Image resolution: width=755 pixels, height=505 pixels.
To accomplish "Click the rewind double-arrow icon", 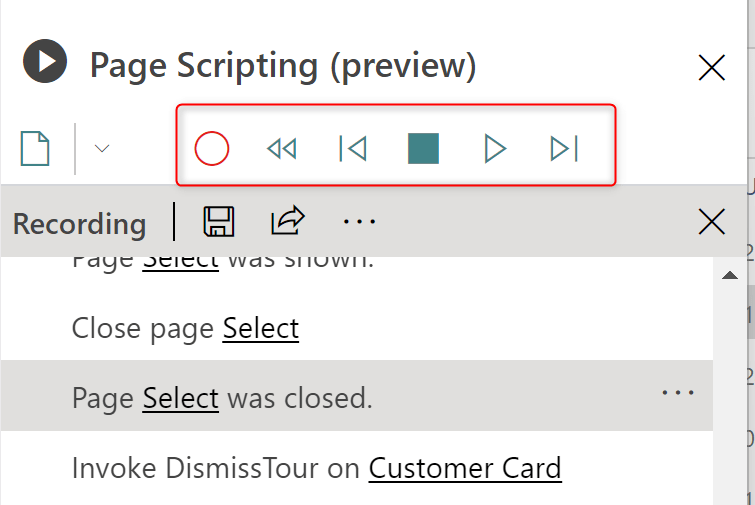I will click(x=282, y=149).
